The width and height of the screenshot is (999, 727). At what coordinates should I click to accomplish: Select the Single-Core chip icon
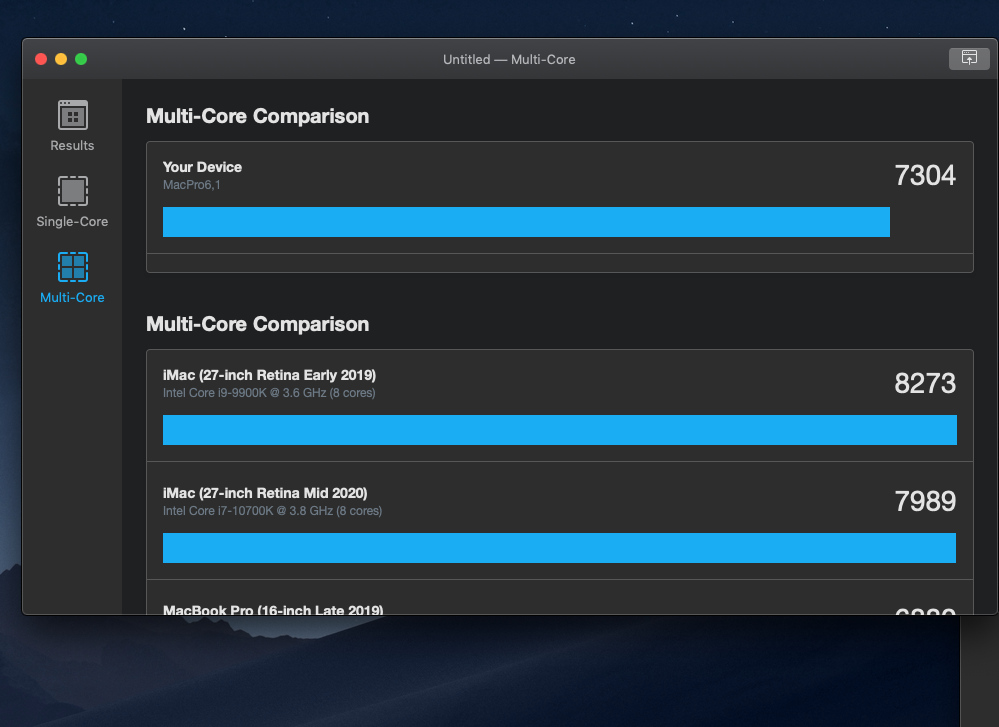(73, 191)
